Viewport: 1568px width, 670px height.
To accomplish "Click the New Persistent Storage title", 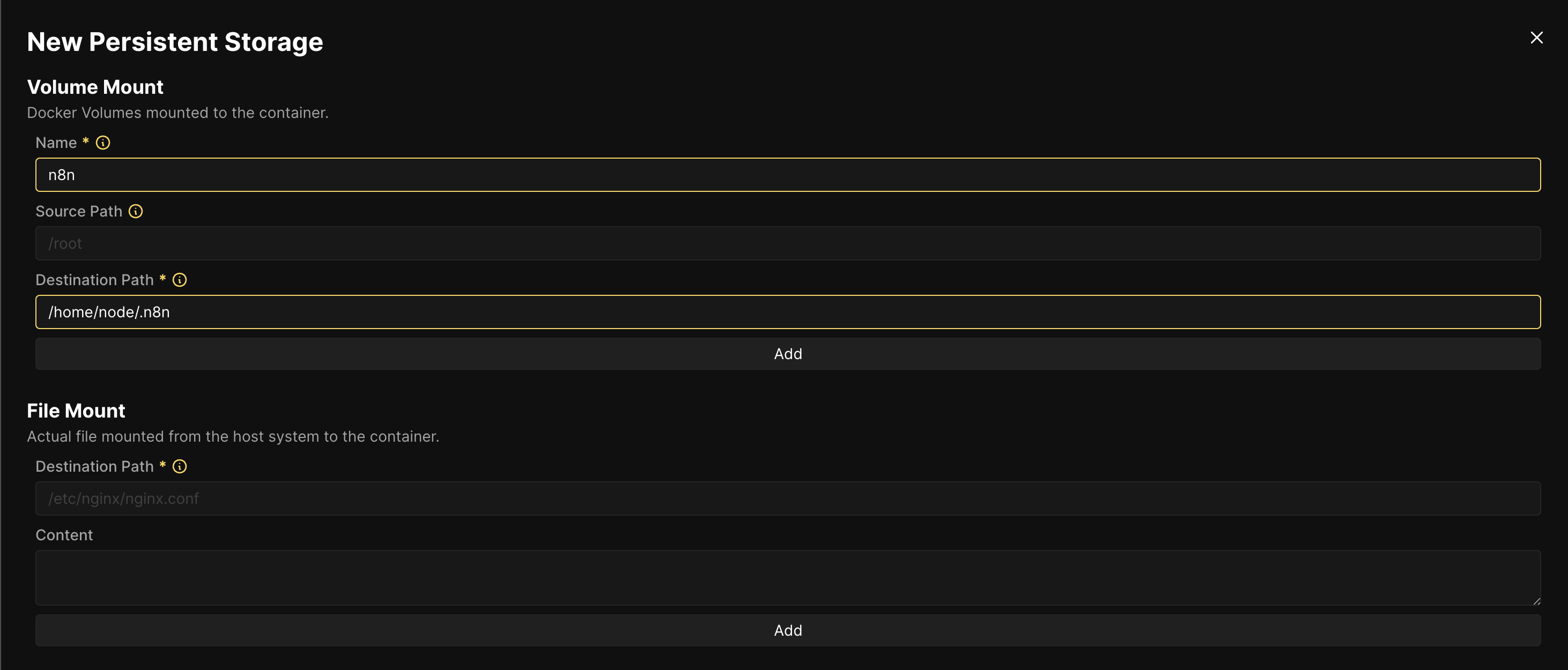I will pyautogui.click(x=175, y=42).
